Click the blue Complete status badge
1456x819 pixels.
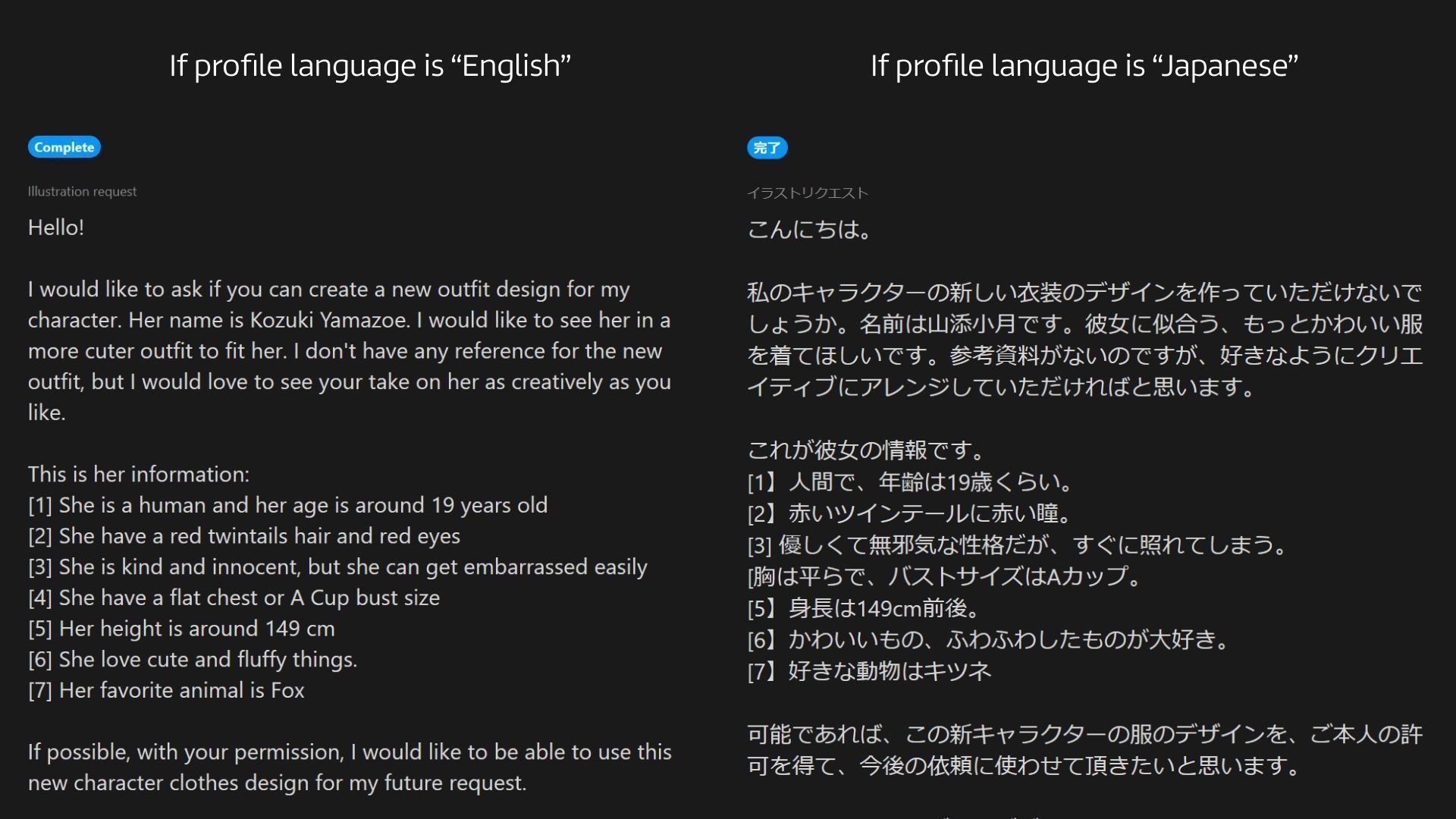tap(64, 147)
